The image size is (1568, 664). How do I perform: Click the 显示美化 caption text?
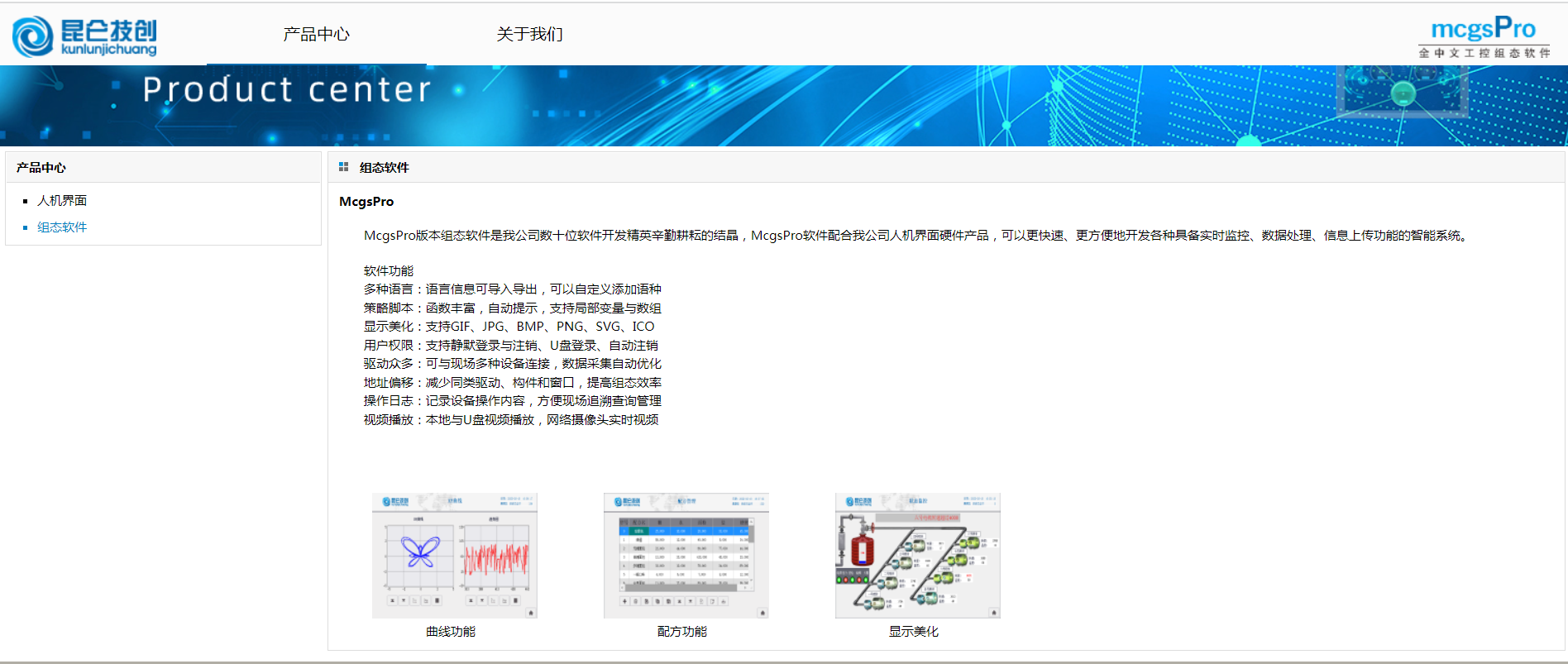(914, 632)
